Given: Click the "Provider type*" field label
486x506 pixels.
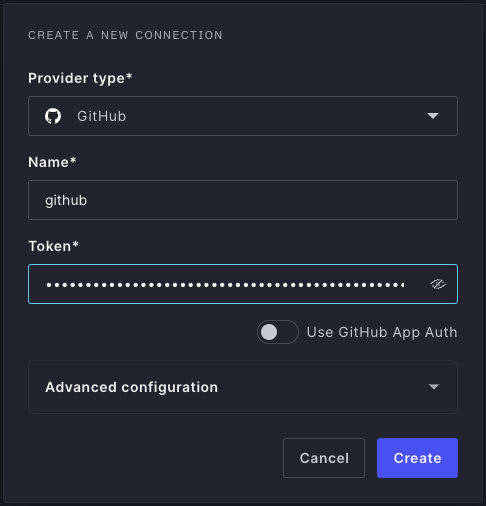Looking at the screenshot, I should point(80,78).
